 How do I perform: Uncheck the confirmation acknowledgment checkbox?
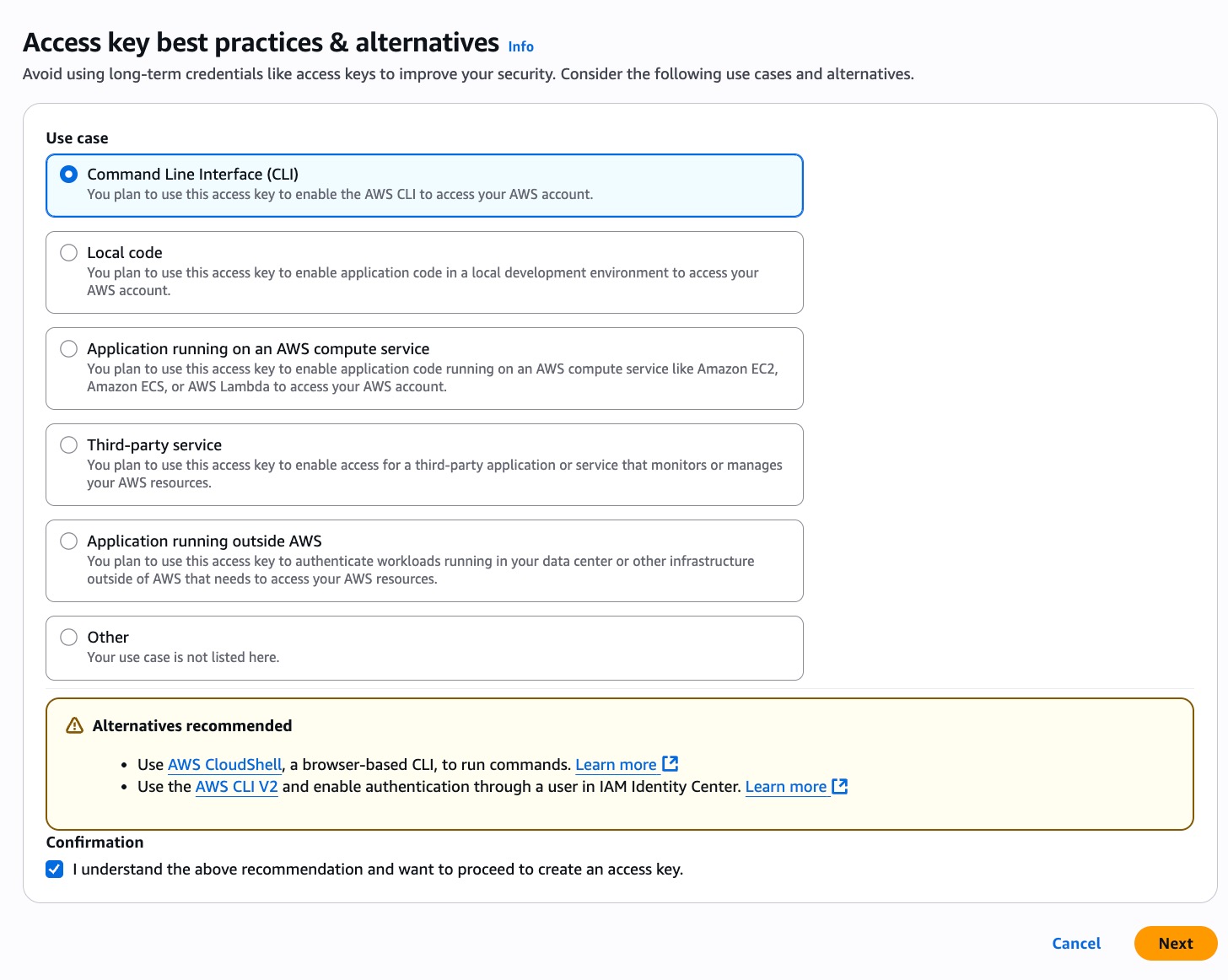(x=54, y=869)
